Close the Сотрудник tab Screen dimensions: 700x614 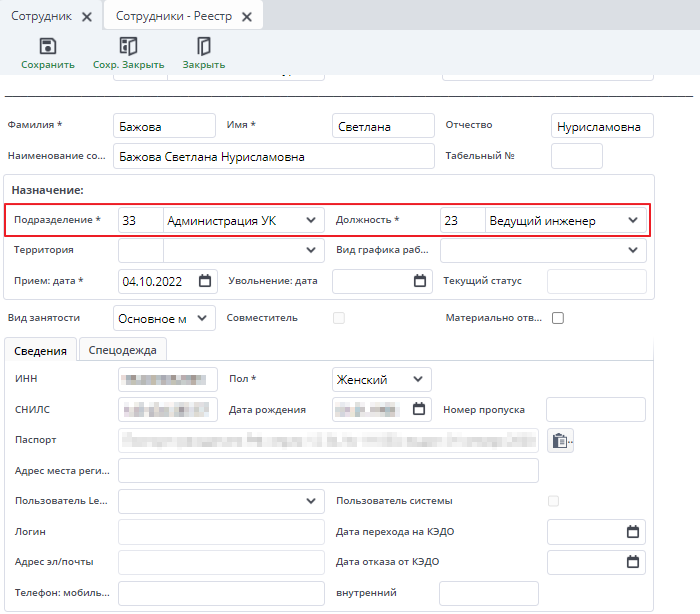click(87, 17)
